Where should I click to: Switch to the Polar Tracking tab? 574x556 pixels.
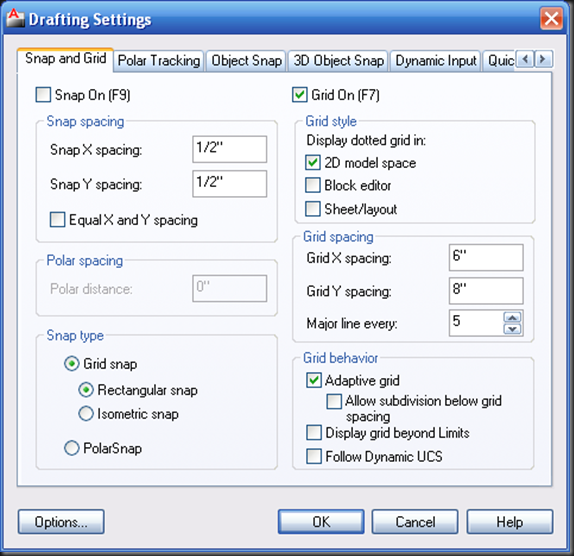click(159, 61)
